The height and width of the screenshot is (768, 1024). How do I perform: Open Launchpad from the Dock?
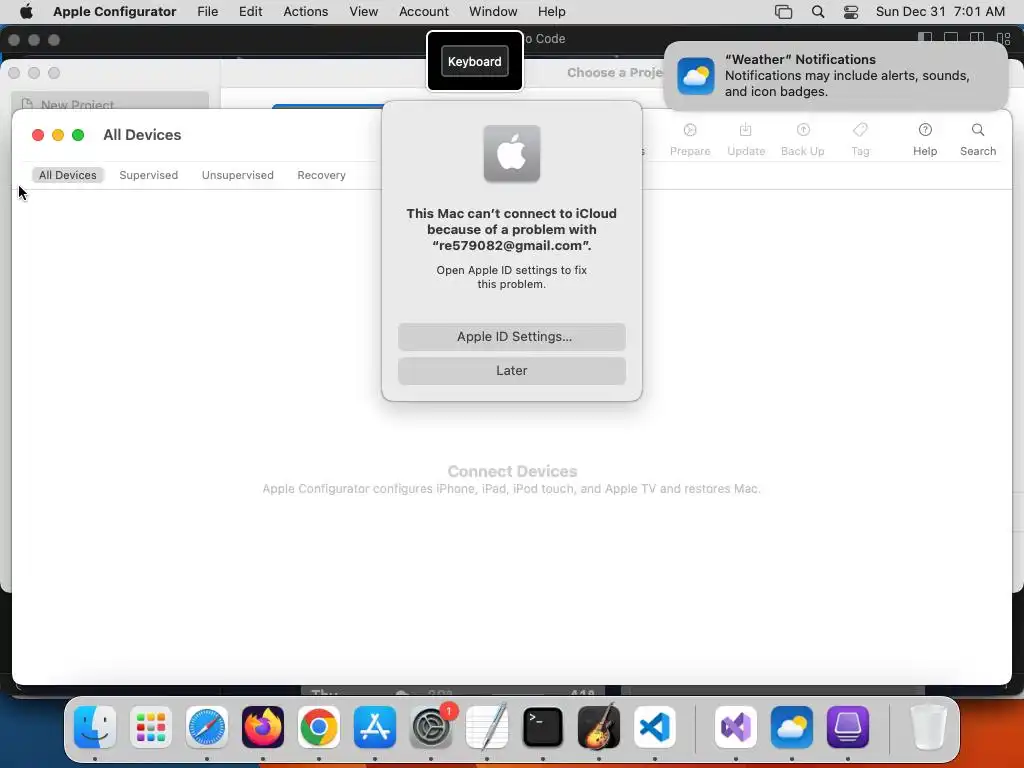151,727
